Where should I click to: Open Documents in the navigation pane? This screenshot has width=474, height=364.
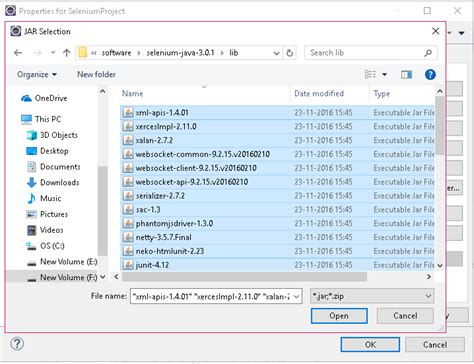coord(53,167)
